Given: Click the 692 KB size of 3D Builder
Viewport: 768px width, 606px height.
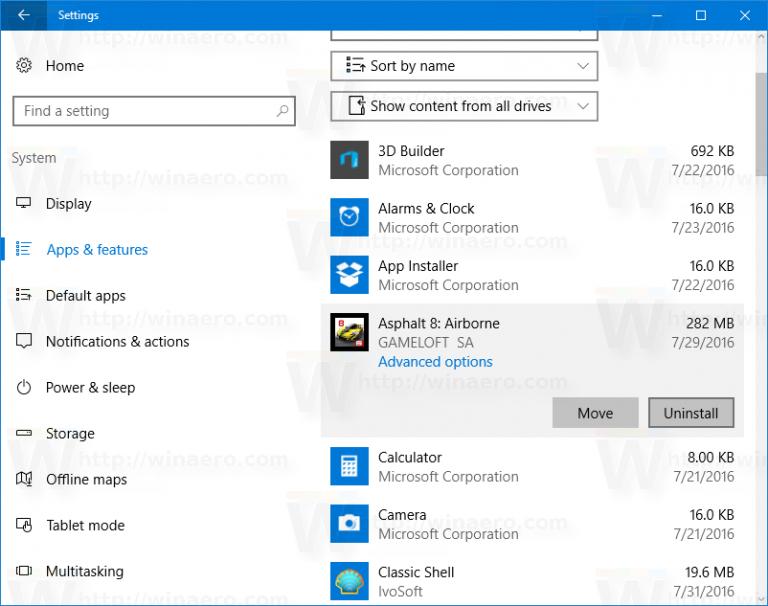Looking at the screenshot, I should tap(712, 151).
